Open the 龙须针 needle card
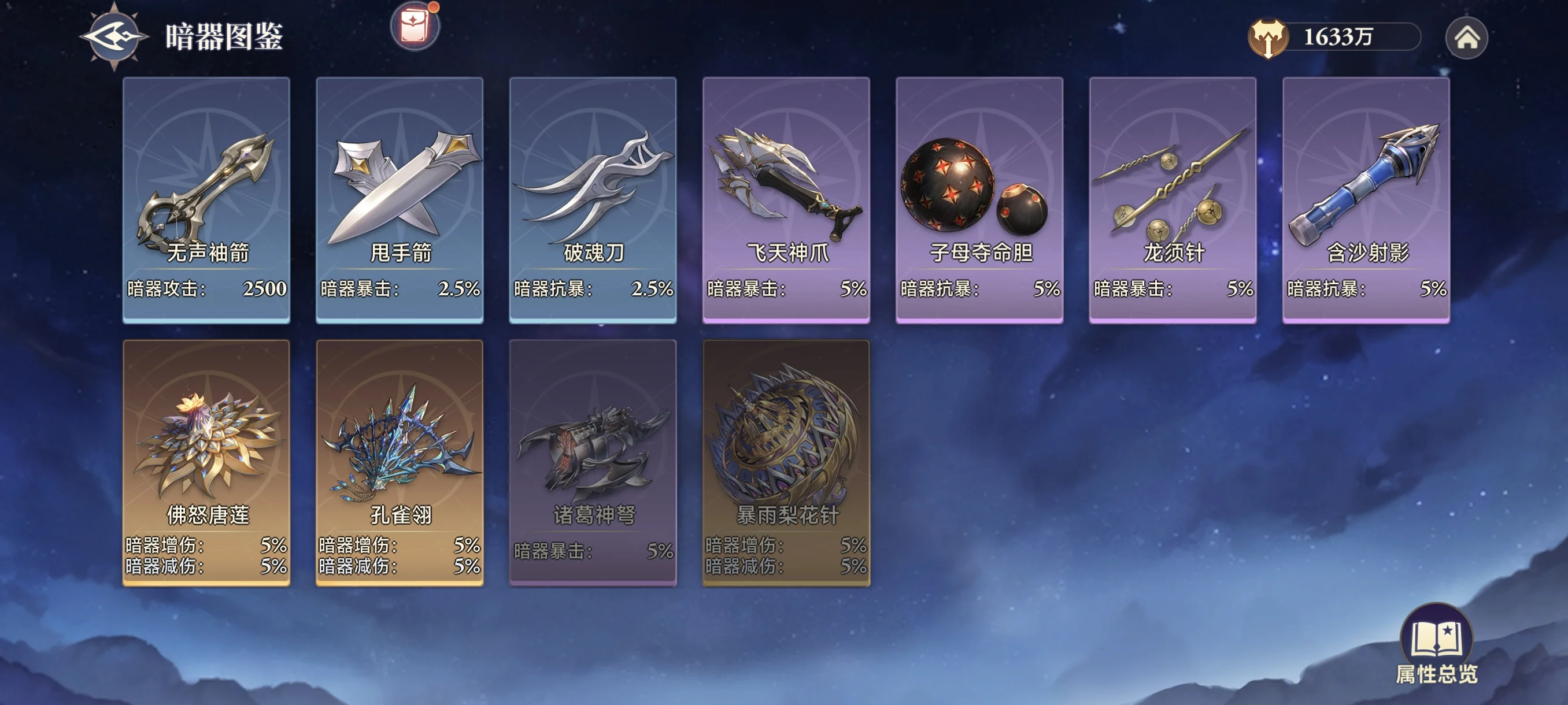Viewport: 1568px width, 705px height. tap(1173, 200)
